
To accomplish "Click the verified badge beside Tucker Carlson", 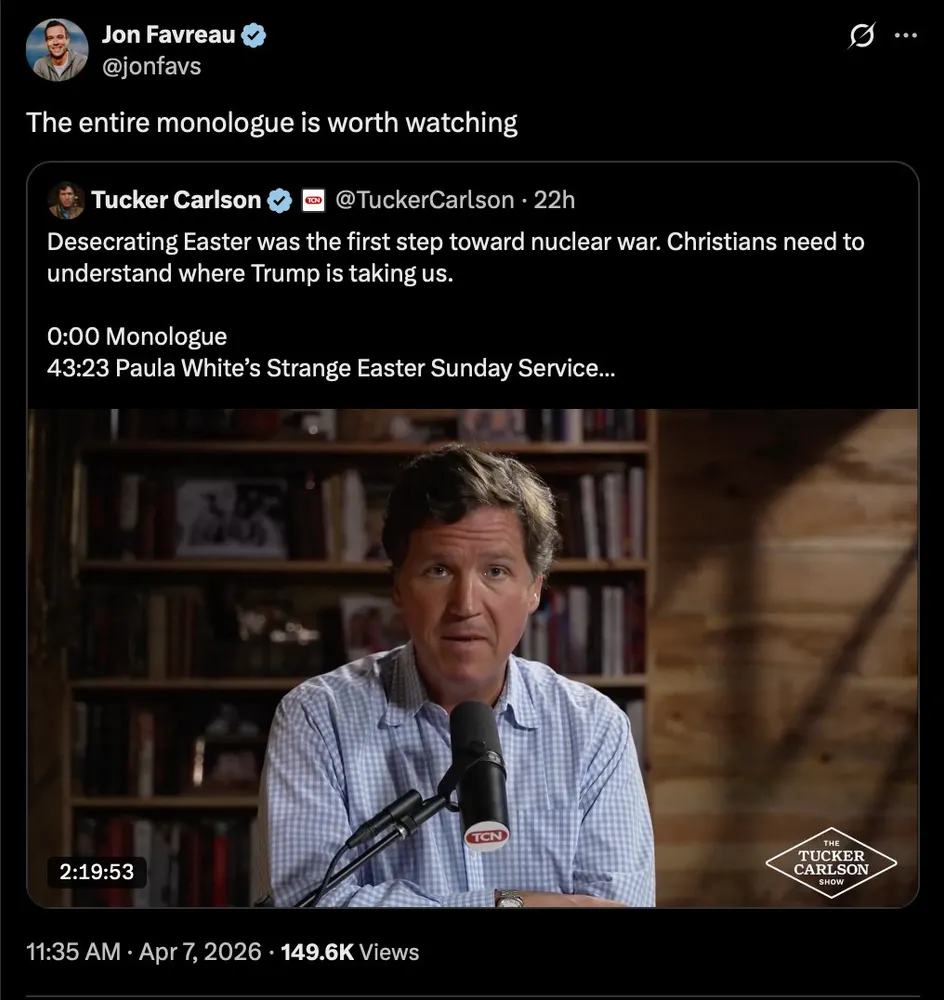I will click(280, 200).
